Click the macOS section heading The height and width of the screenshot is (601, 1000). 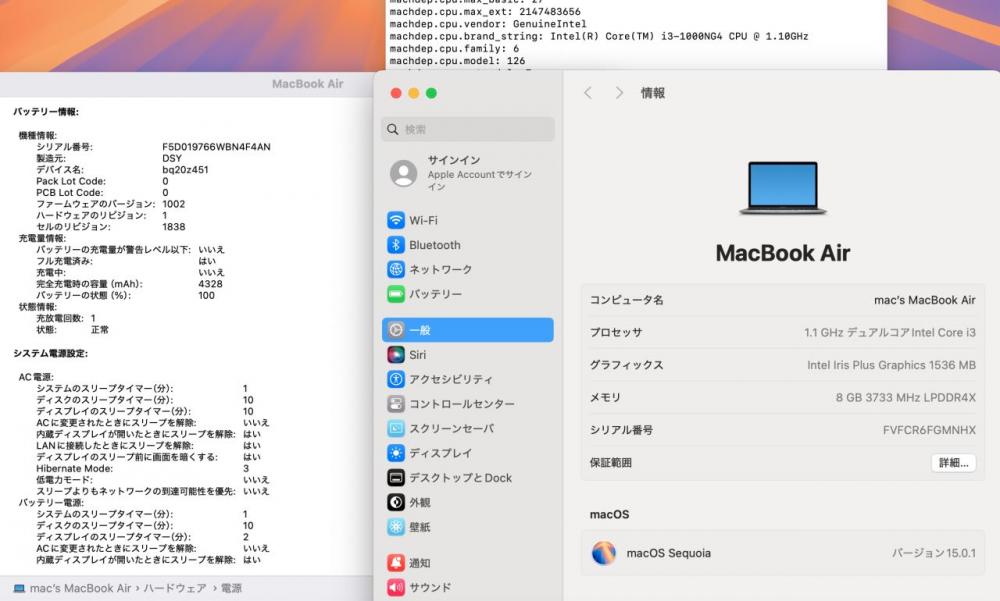[609, 514]
